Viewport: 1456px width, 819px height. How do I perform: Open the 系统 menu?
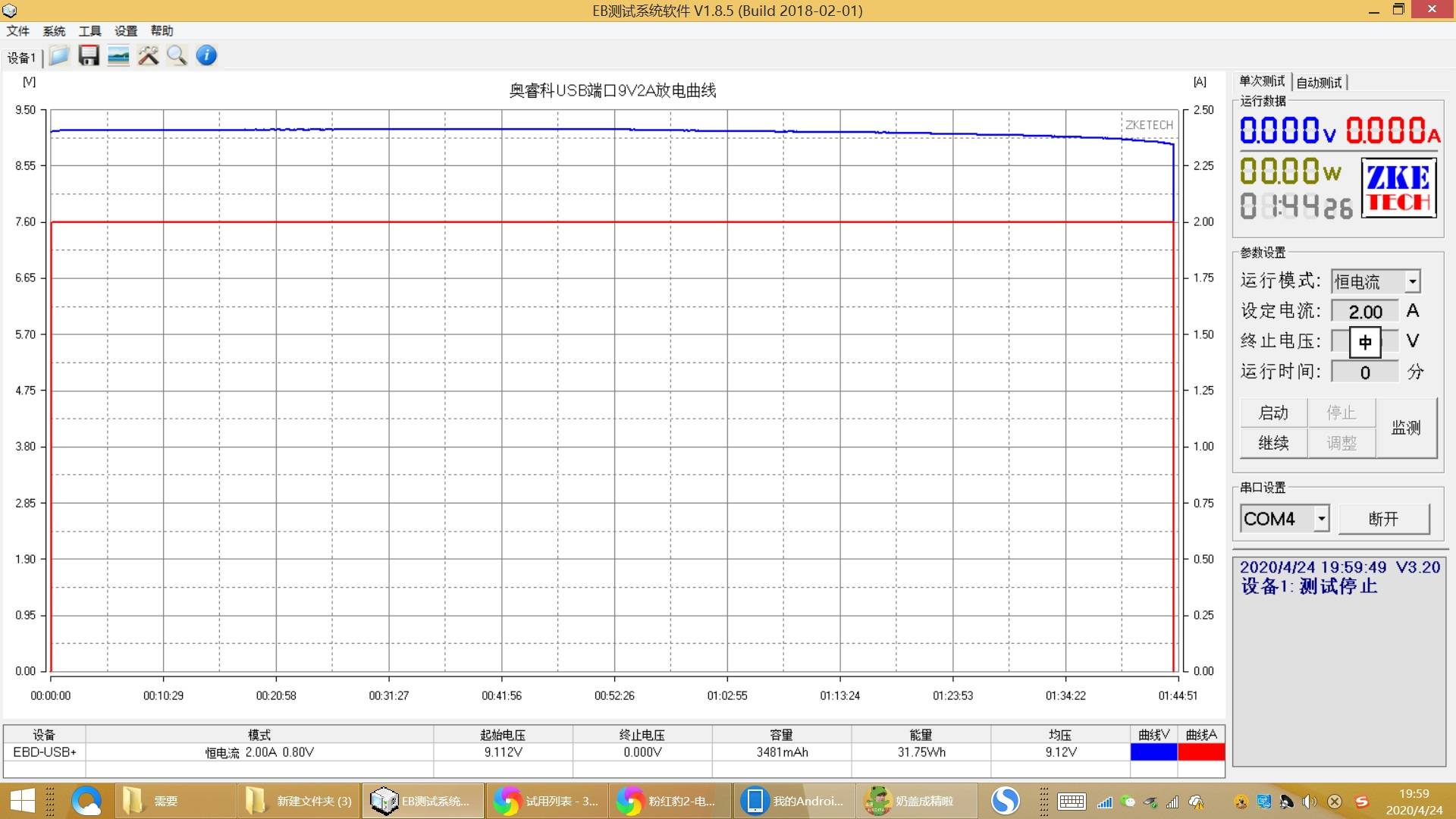(54, 31)
